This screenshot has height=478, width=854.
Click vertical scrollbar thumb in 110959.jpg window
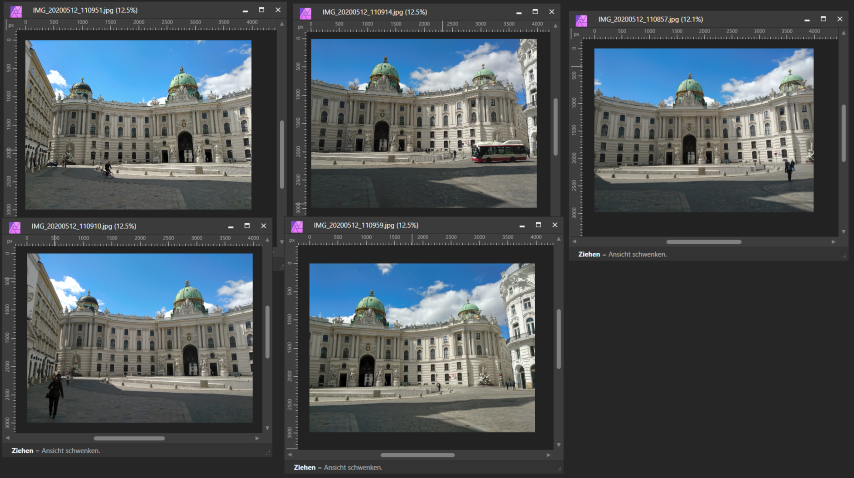coord(559,339)
